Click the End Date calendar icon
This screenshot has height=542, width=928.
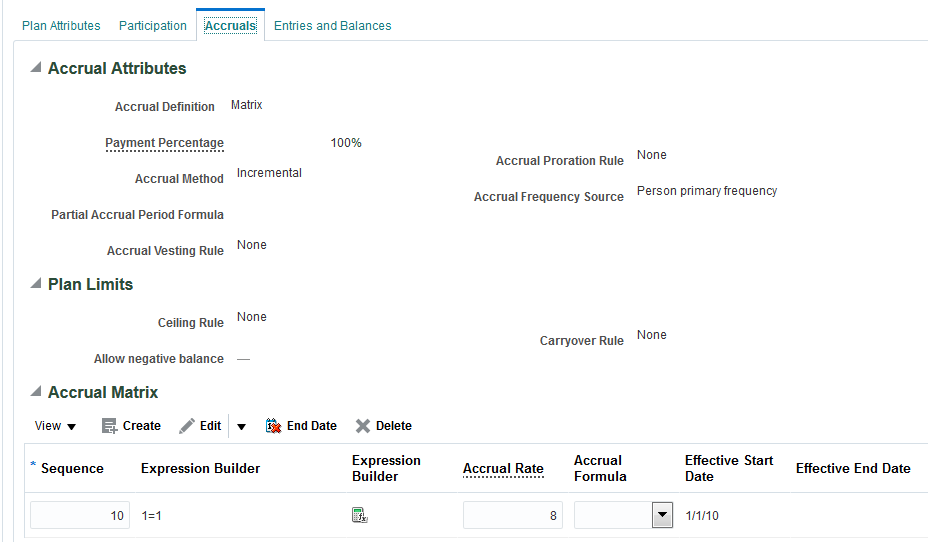pos(273,426)
